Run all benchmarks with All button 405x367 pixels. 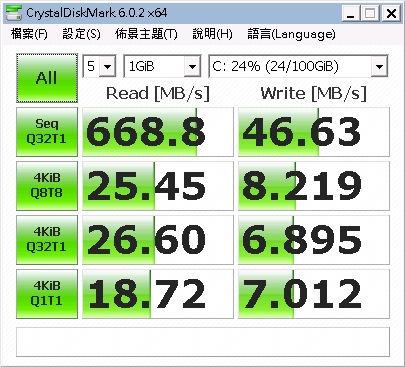(x=47, y=78)
